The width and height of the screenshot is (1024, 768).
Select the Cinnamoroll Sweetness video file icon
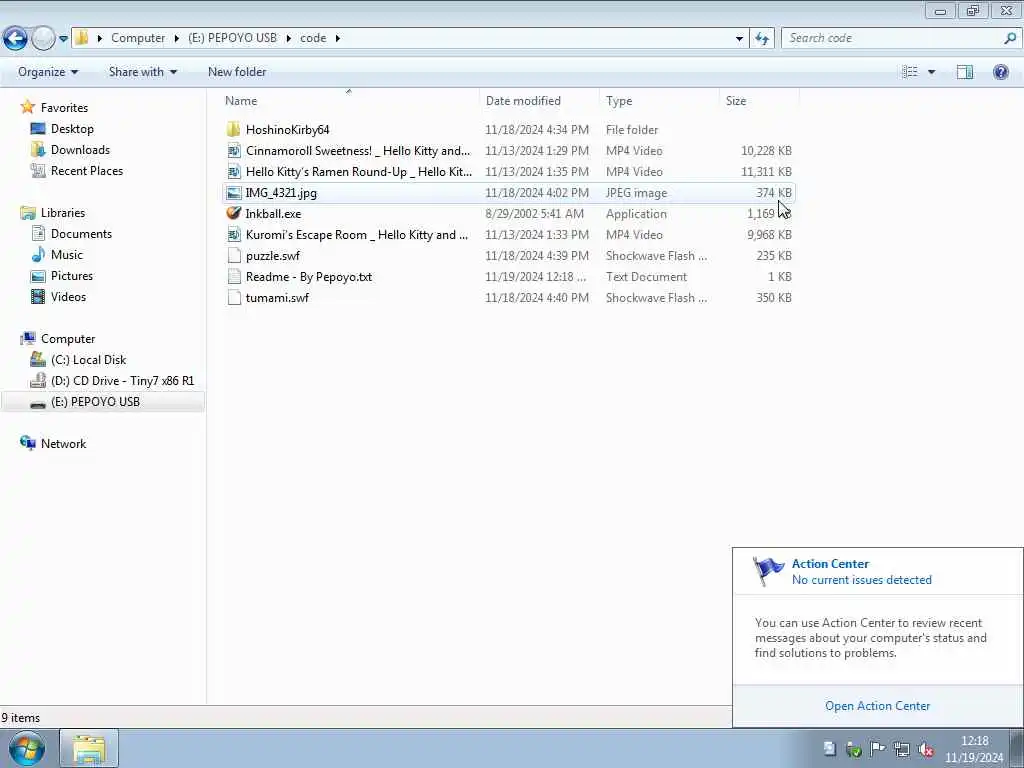(x=233, y=151)
